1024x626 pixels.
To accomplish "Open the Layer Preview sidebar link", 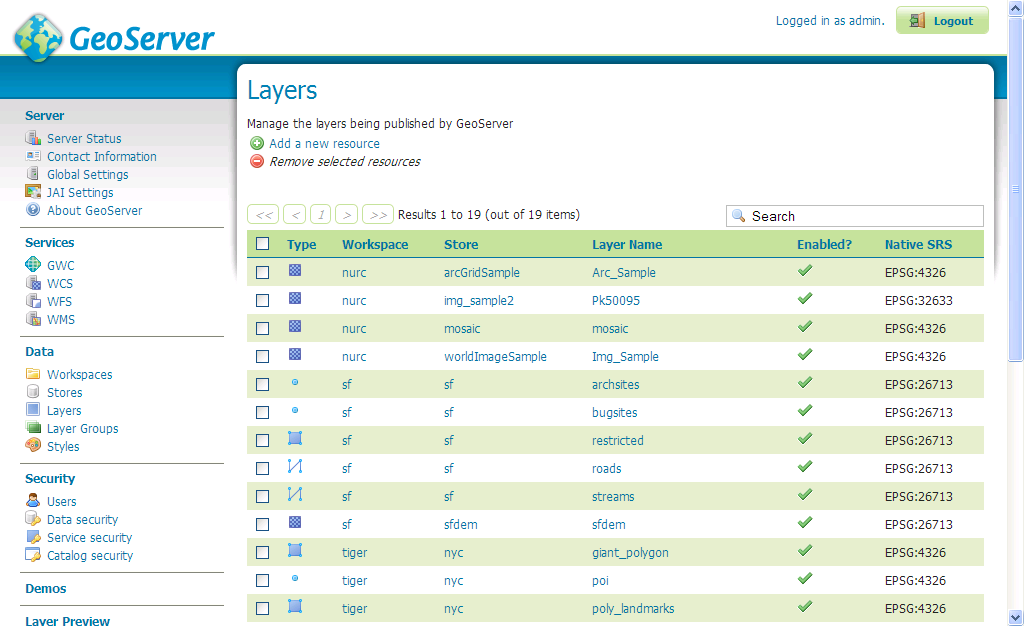I will (x=67, y=620).
